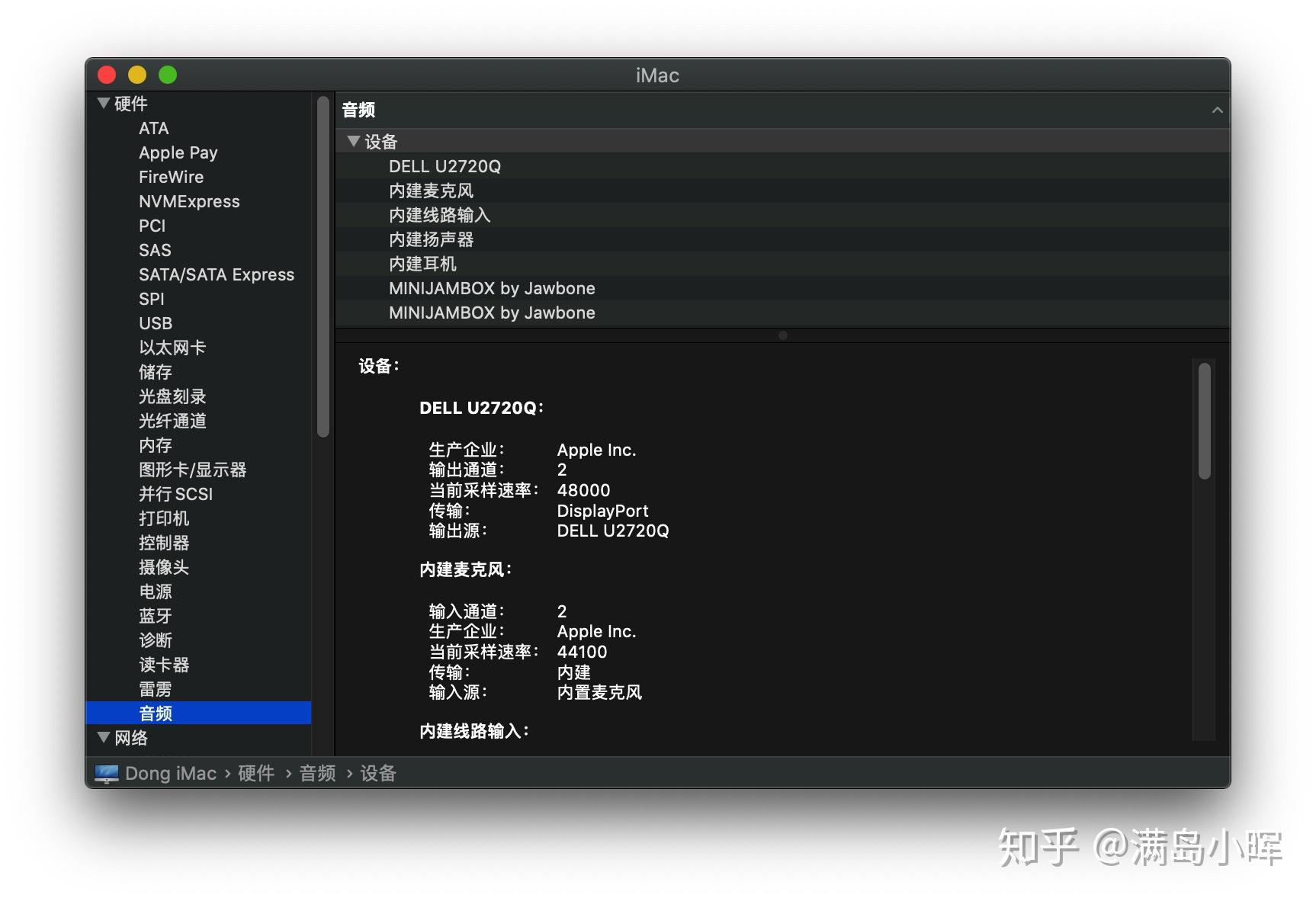Select Apple Pay in the sidebar

pos(178,152)
